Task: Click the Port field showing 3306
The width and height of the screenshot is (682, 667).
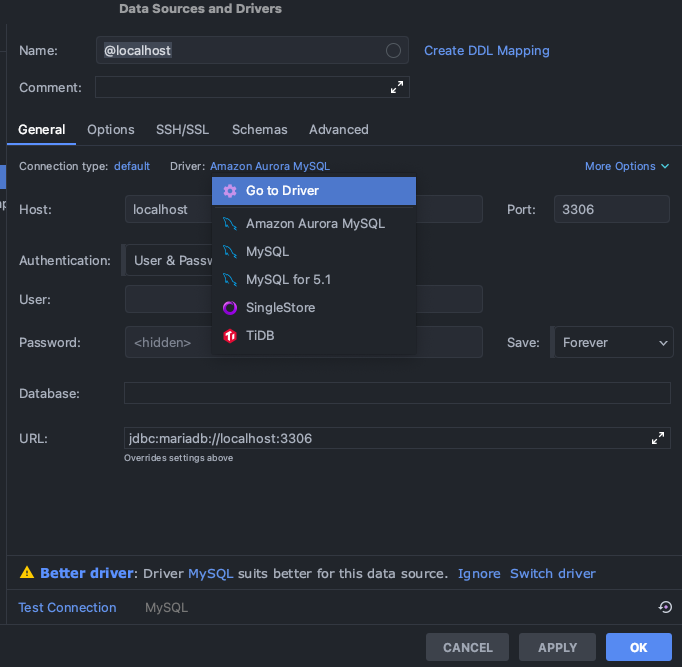Action: tap(612, 209)
